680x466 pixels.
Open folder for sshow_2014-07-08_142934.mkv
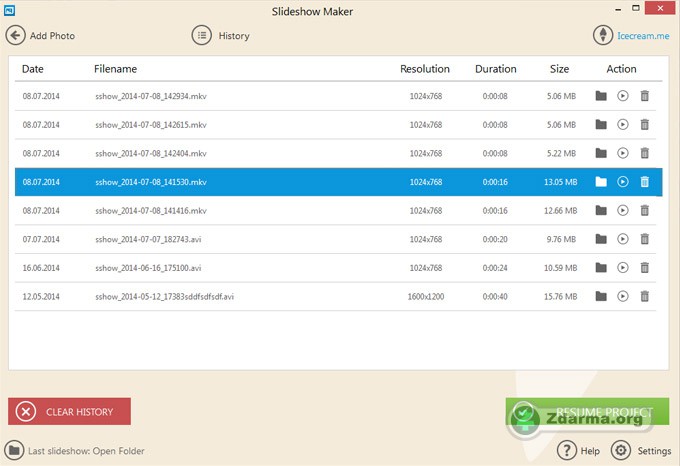pyautogui.click(x=601, y=96)
